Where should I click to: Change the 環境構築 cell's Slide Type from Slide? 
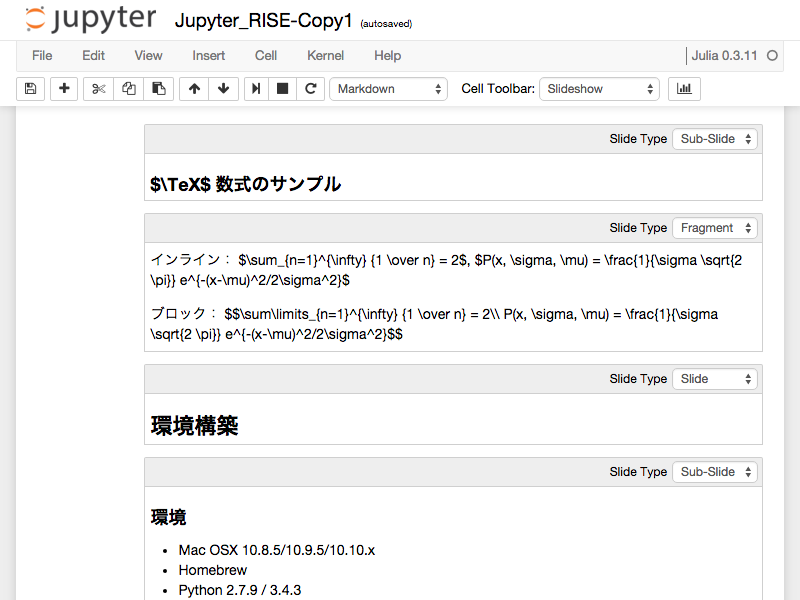point(714,379)
